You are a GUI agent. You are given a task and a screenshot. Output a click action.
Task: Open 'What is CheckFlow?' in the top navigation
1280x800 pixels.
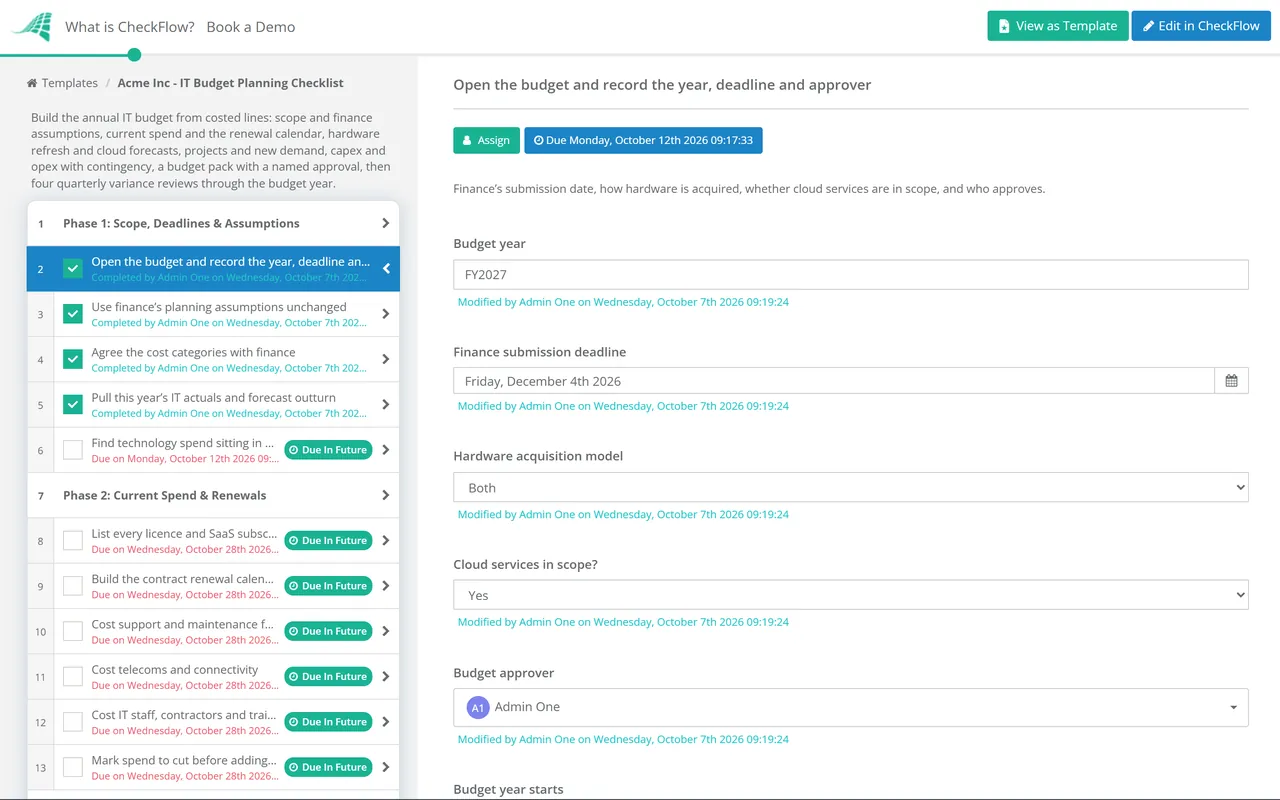point(130,27)
